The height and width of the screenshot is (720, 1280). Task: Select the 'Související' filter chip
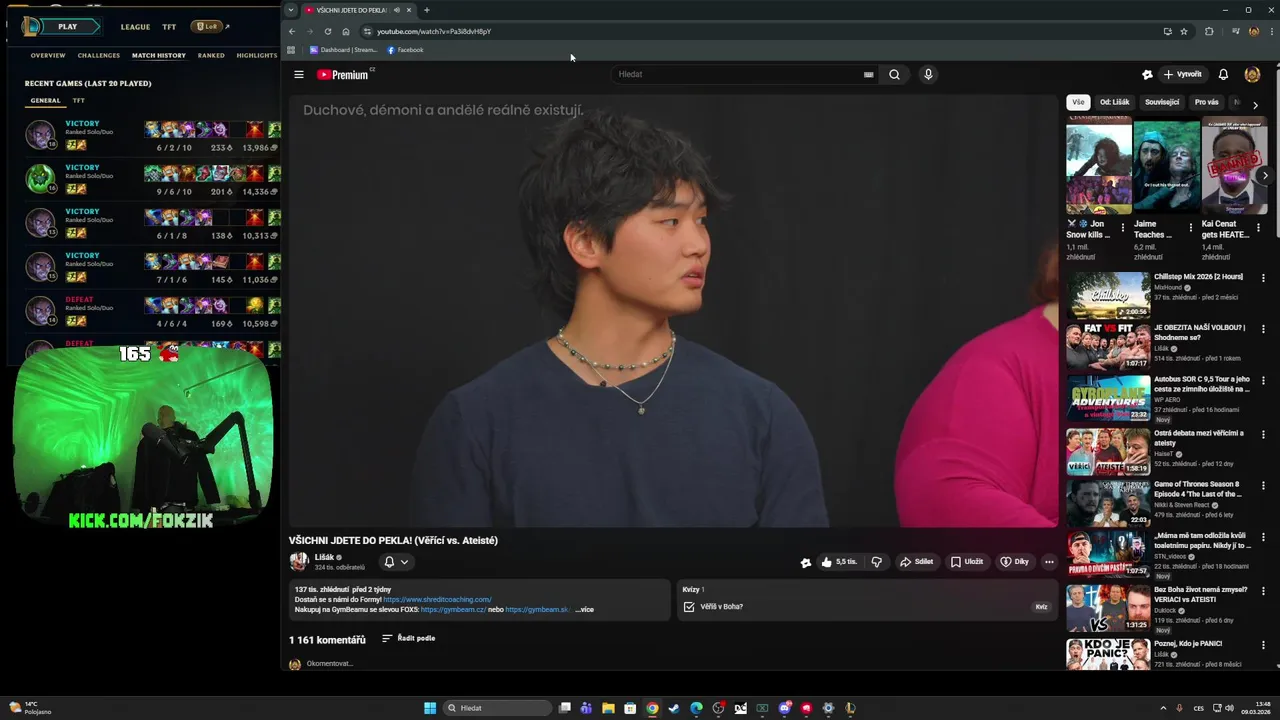[x=1162, y=102]
